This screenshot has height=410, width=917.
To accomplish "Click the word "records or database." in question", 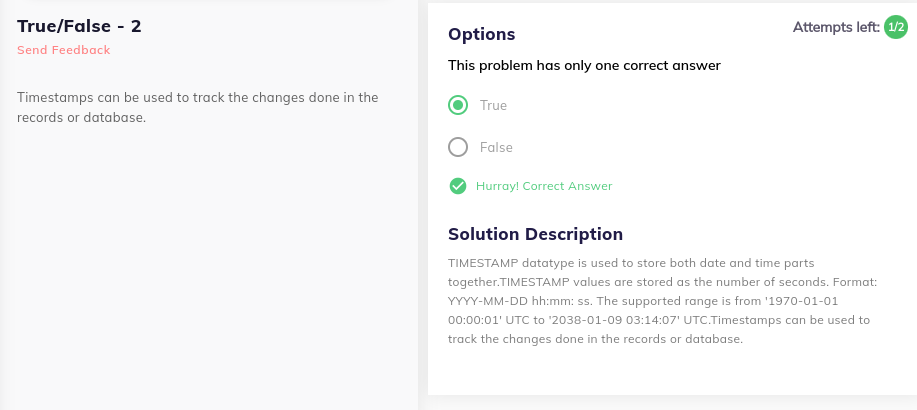I will 81,118.
